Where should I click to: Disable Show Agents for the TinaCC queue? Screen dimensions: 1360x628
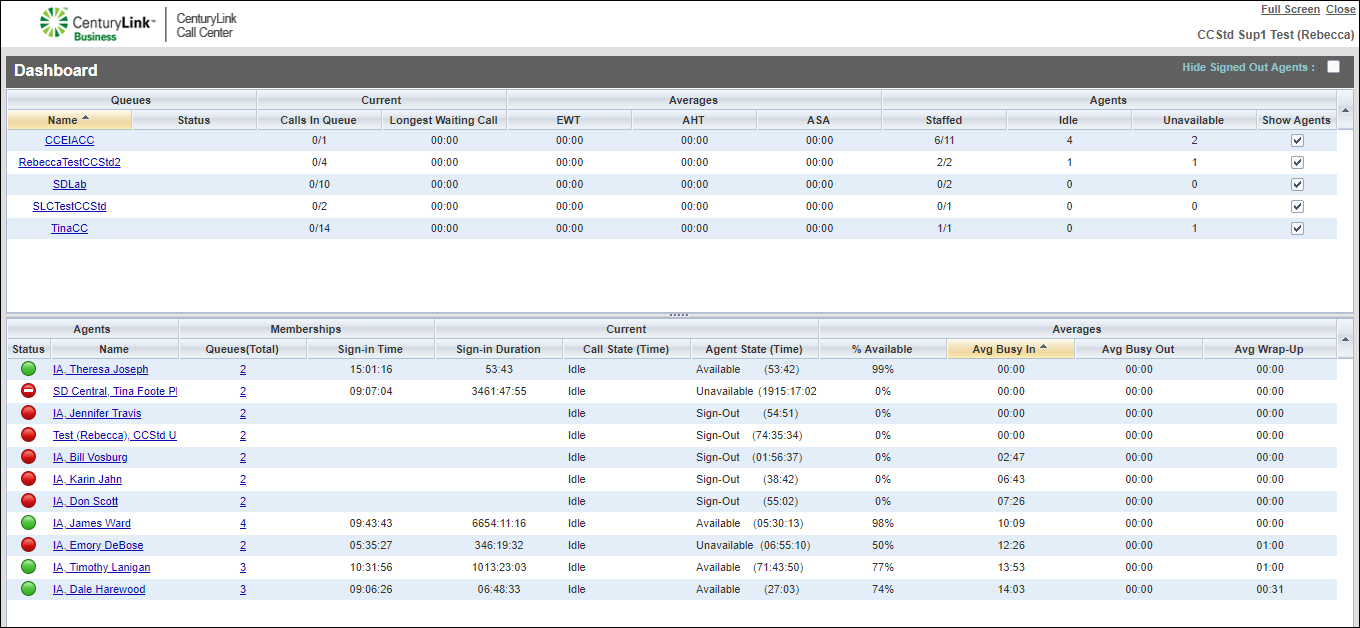coord(1297,228)
